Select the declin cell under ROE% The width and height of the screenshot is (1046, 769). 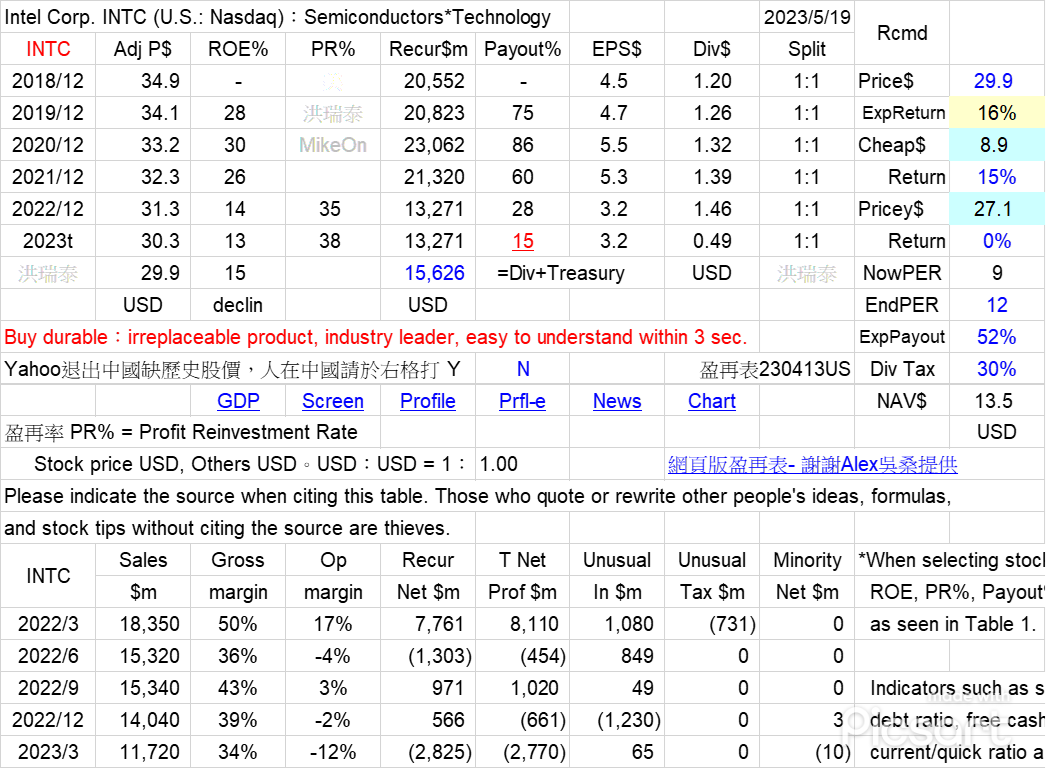pyautogui.click(x=238, y=305)
